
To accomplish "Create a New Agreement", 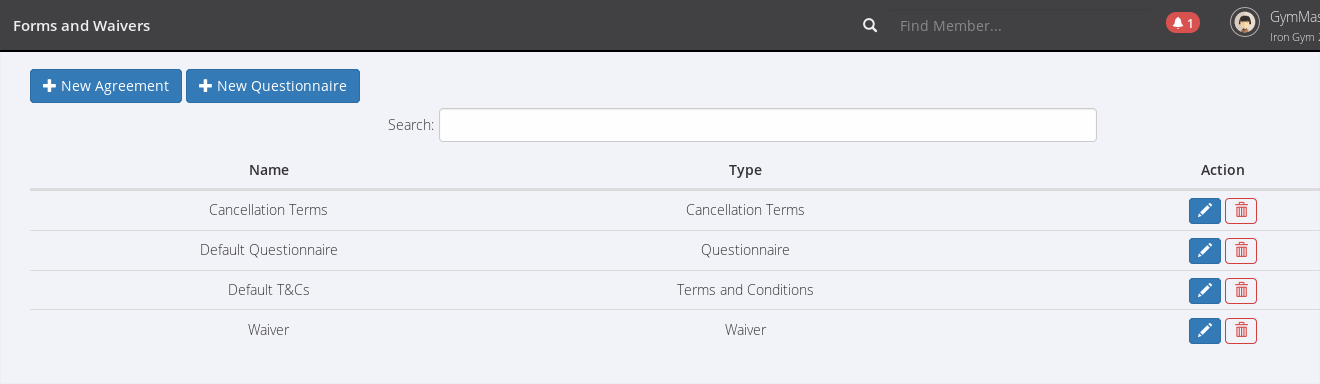I will click(106, 86).
